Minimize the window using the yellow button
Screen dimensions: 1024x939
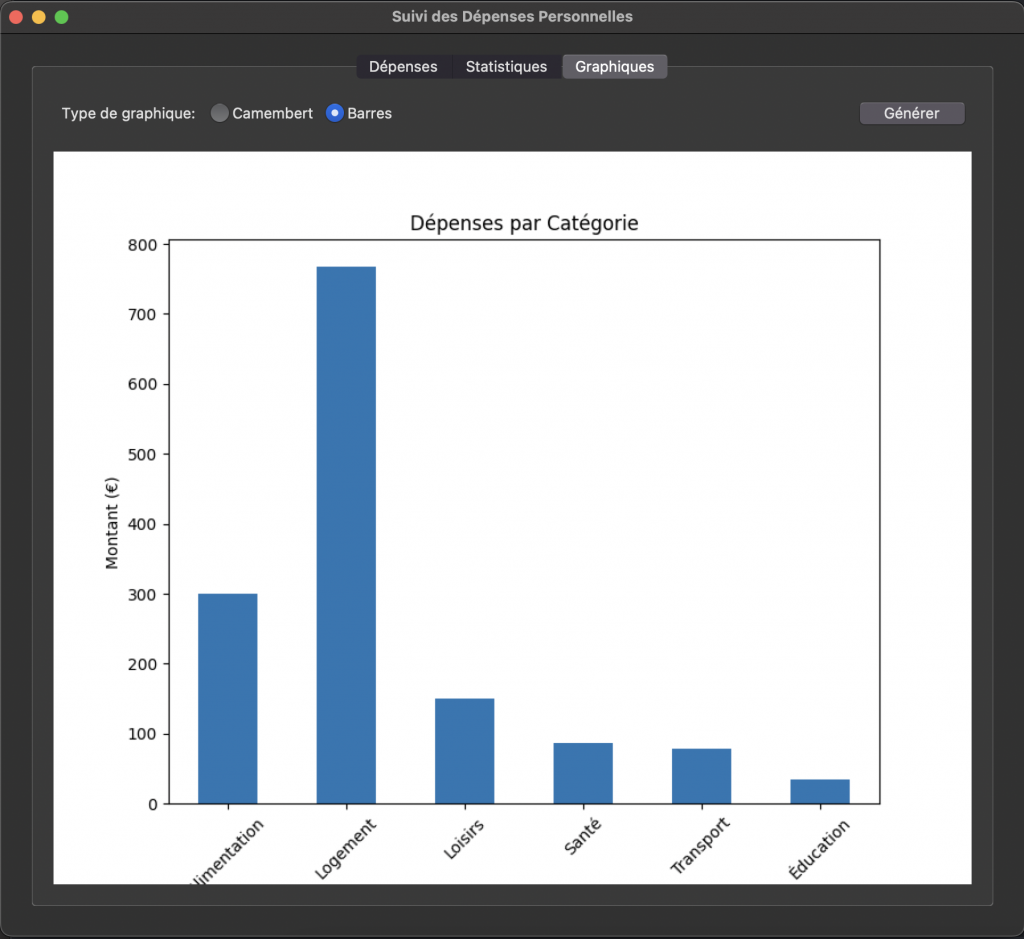(x=39, y=17)
